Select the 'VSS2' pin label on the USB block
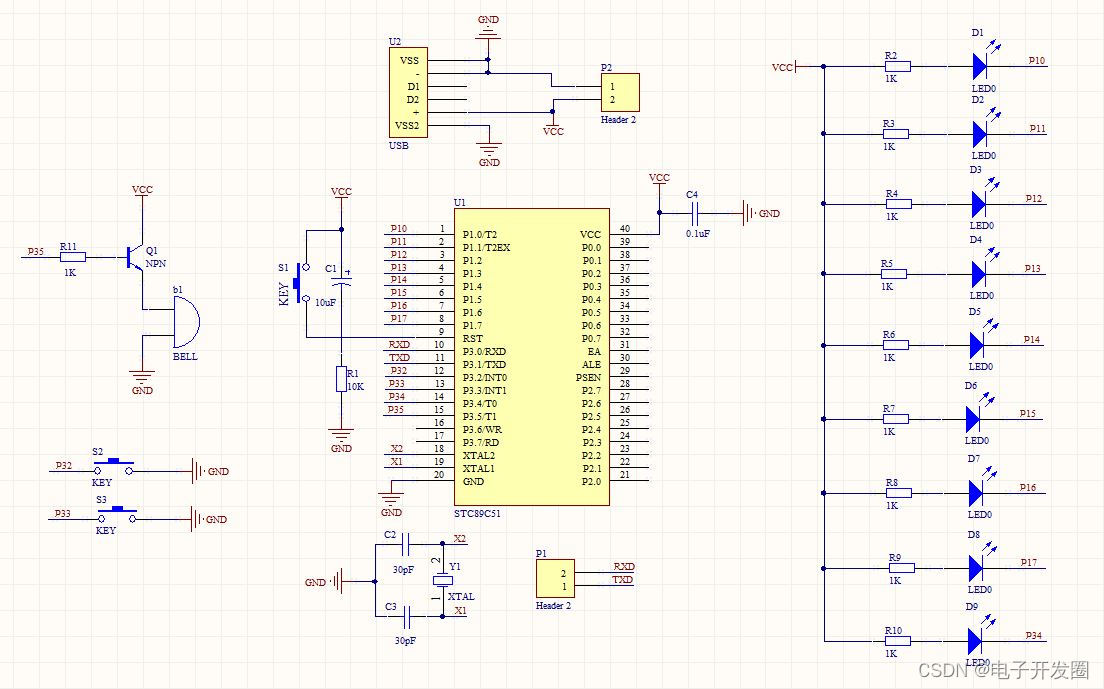This screenshot has width=1104, height=689. click(x=407, y=125)
